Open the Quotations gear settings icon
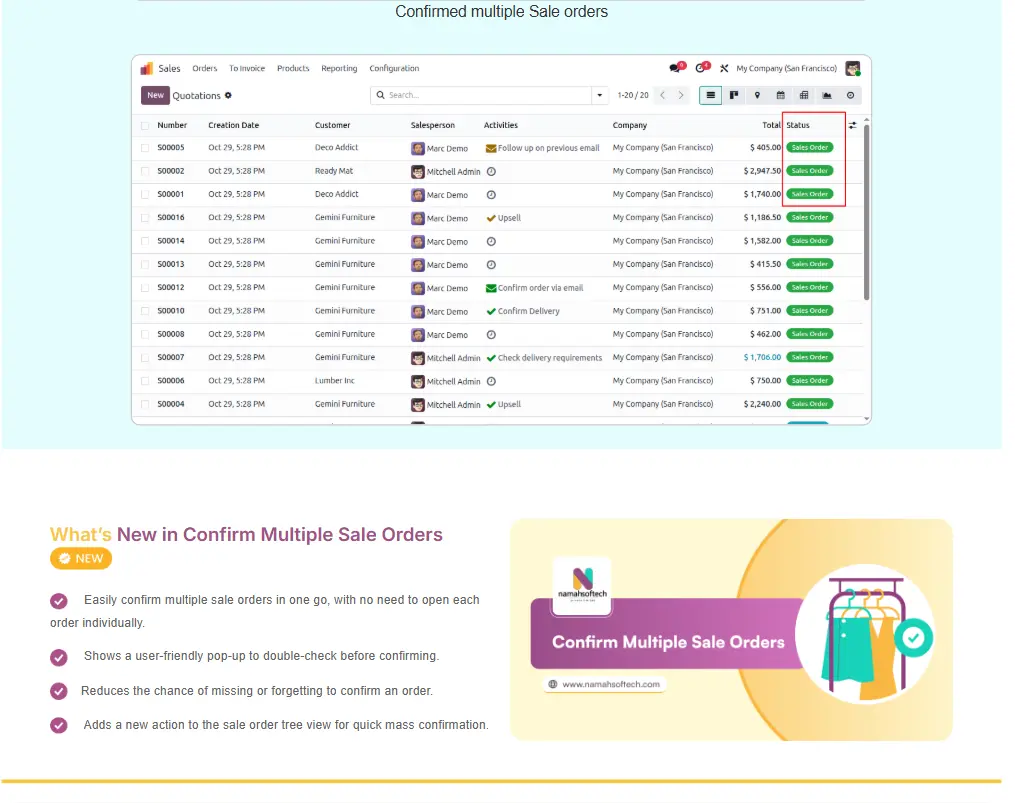Screen dimensions: 1015x803 point(228,96)
